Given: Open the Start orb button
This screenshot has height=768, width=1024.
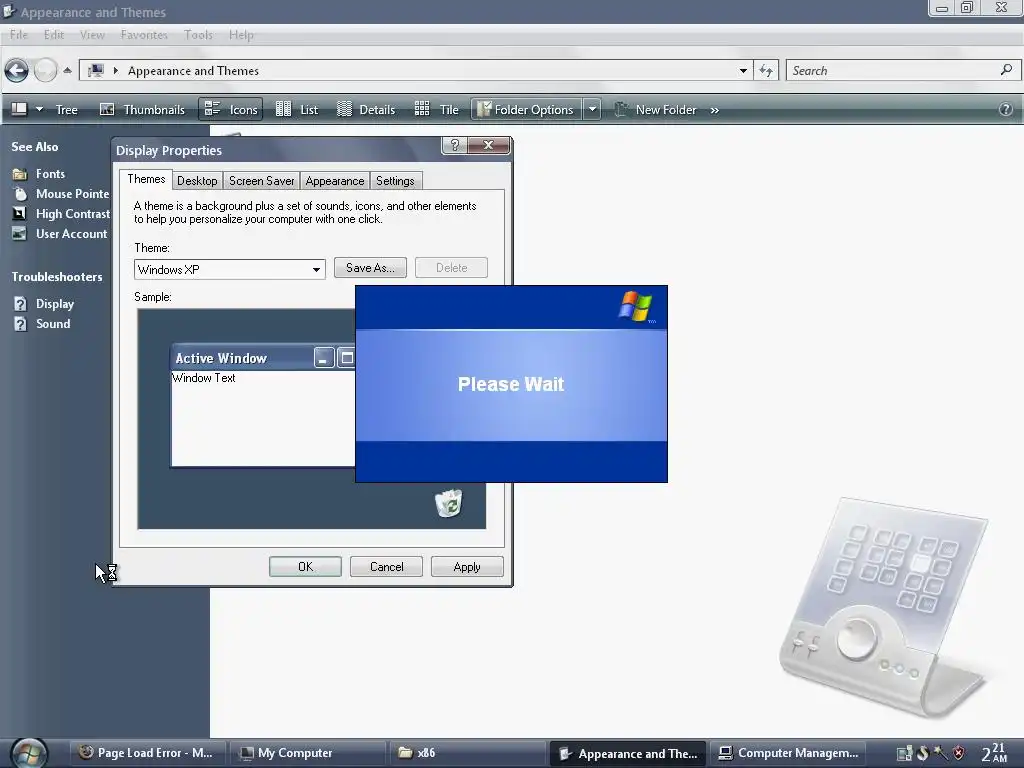Looking at the screenshot, I should click(29, 752).
